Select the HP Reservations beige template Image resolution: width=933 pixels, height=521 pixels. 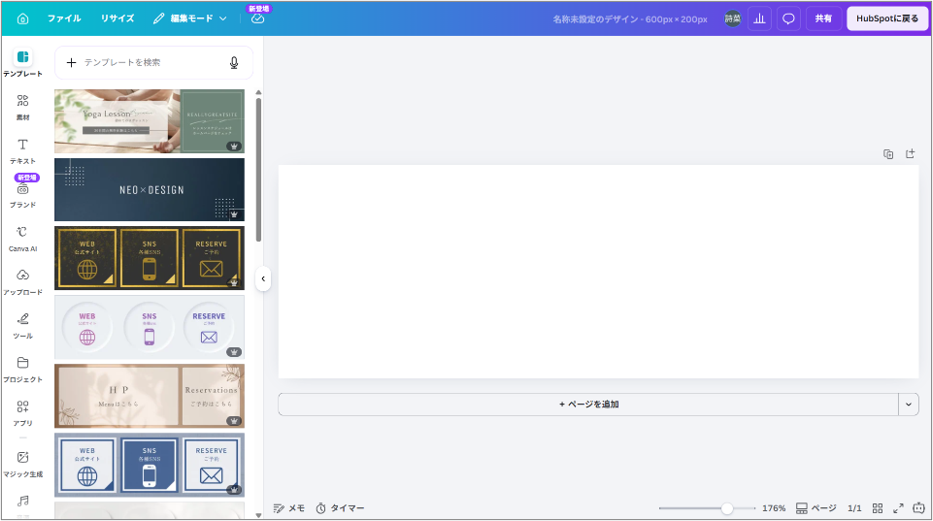149,396
